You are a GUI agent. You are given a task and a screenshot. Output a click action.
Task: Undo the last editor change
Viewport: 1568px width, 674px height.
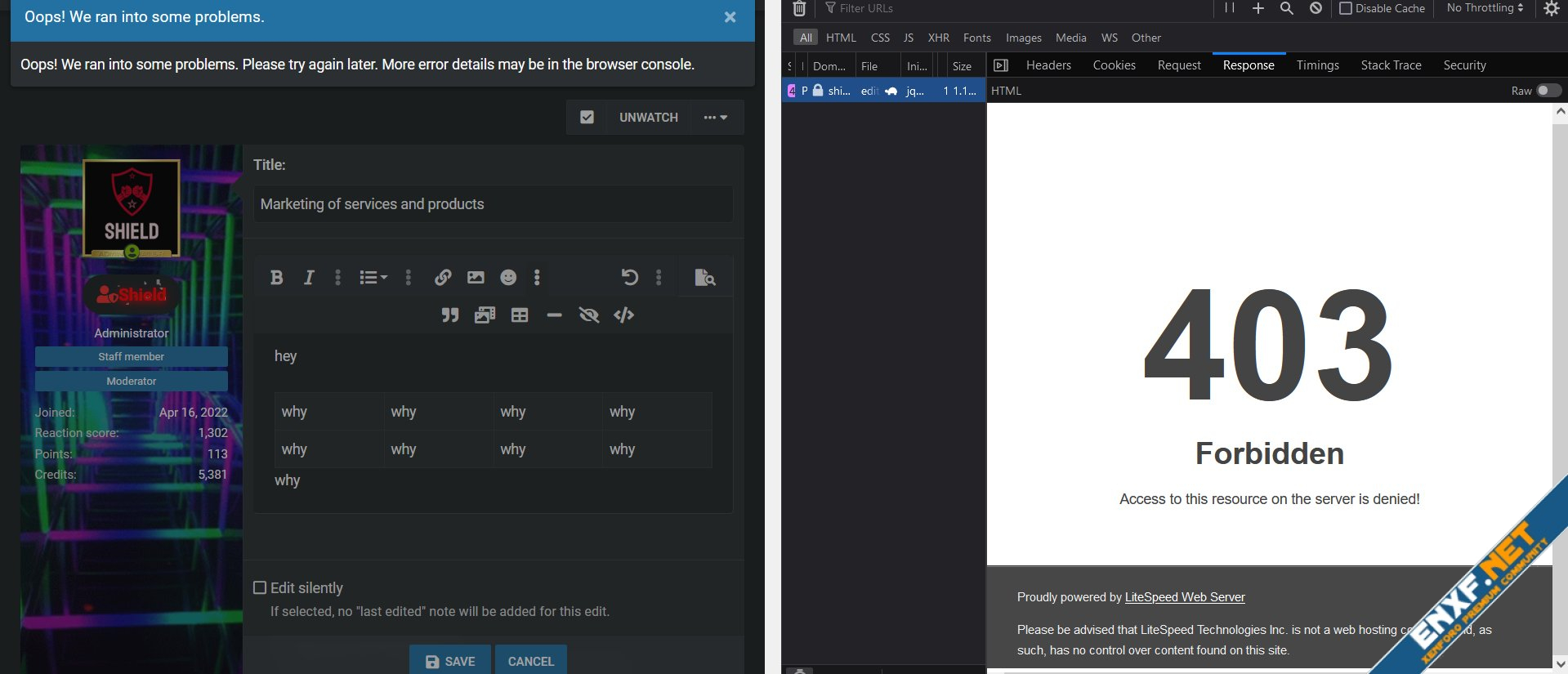[x=629, y=278]
